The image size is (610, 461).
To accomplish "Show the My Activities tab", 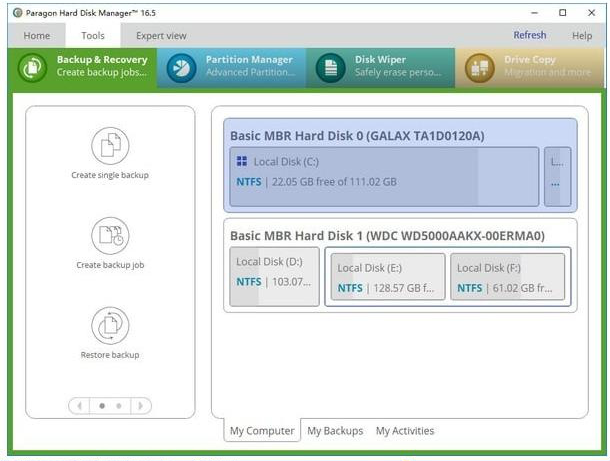I will (405, 431).
